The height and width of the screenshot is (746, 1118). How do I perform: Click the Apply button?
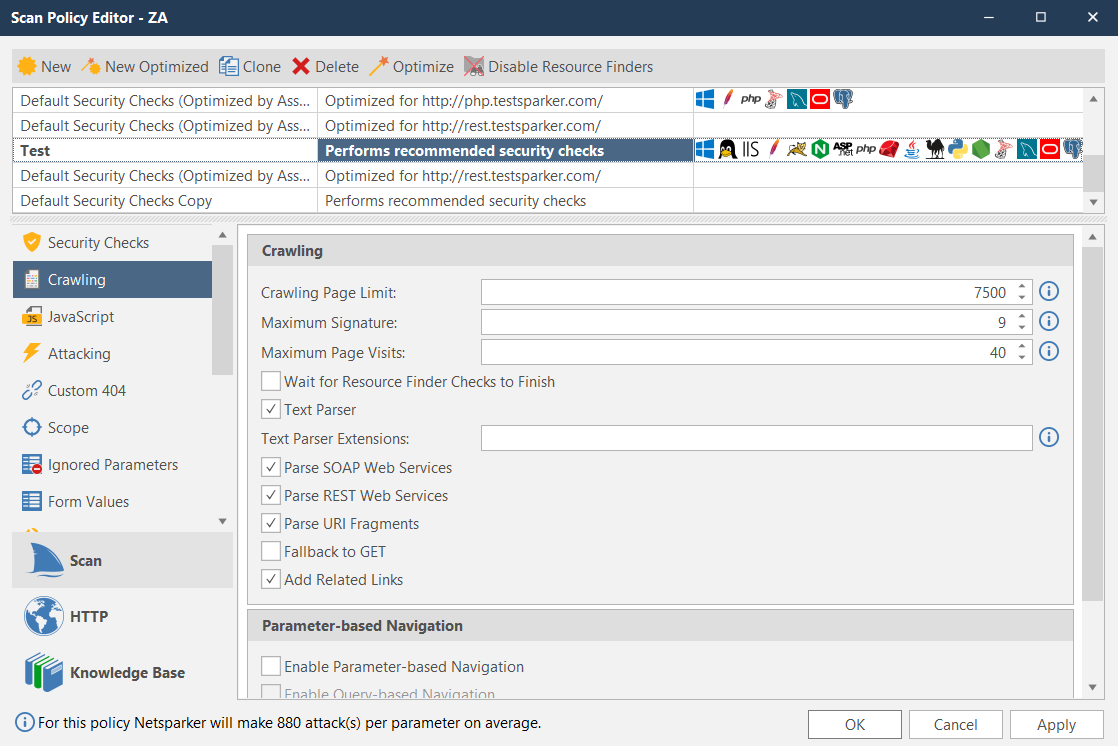coord(1056,725)
